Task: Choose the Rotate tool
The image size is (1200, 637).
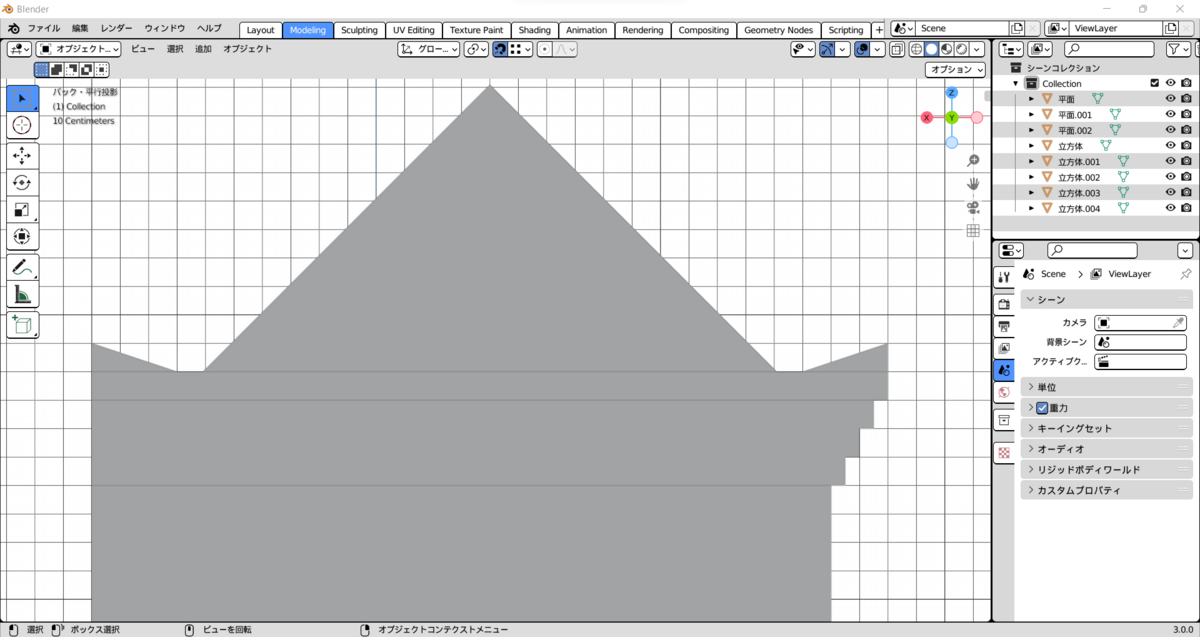Action: (x=23, y=183)
